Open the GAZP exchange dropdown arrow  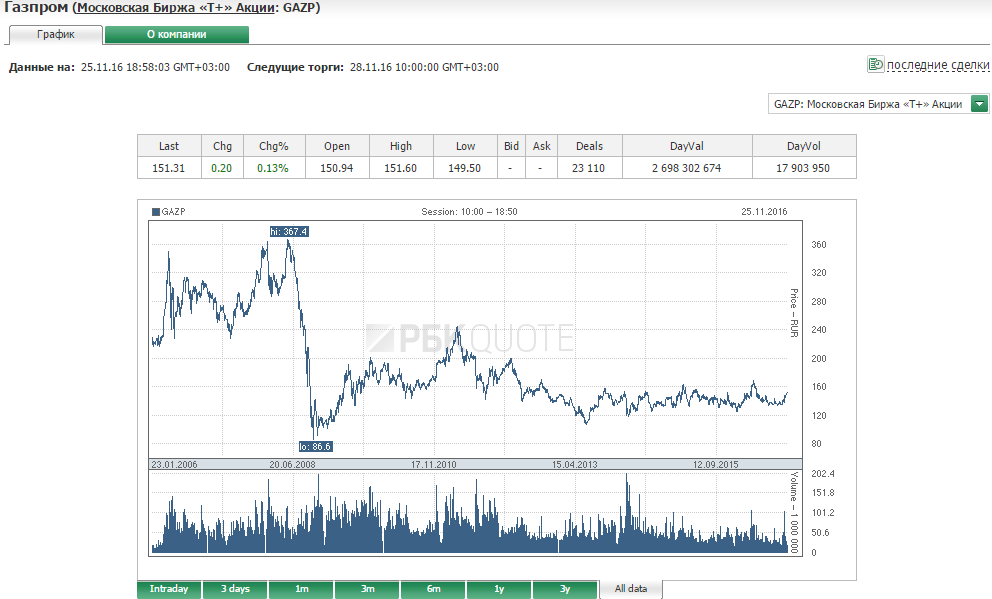(x=979, y=104)
